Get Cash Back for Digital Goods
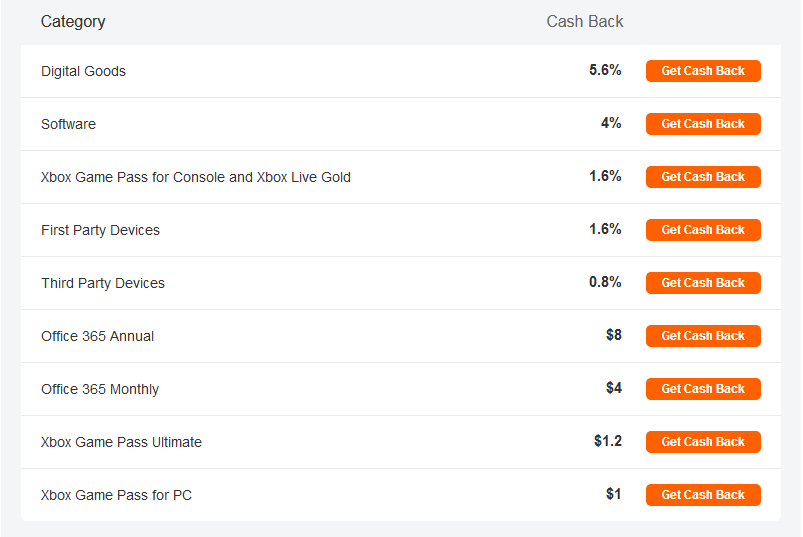 coord(703,71)
